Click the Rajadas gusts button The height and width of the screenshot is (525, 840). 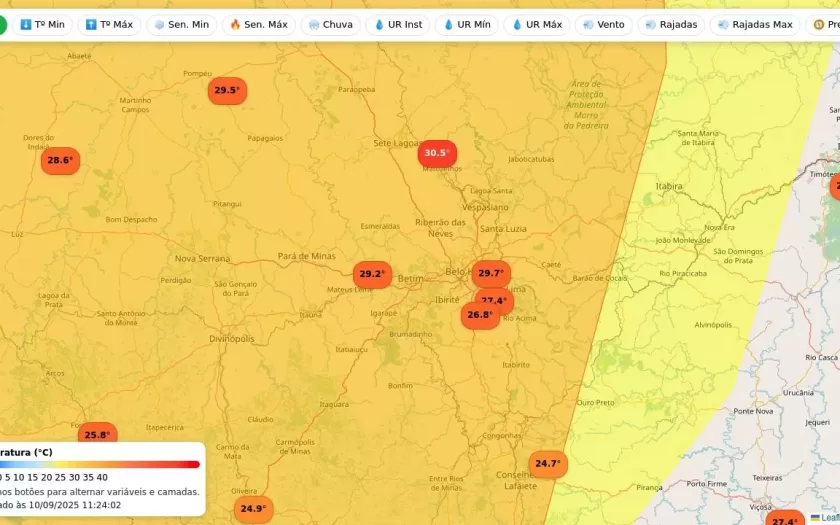pyautogui.click(x=671, y=24)
